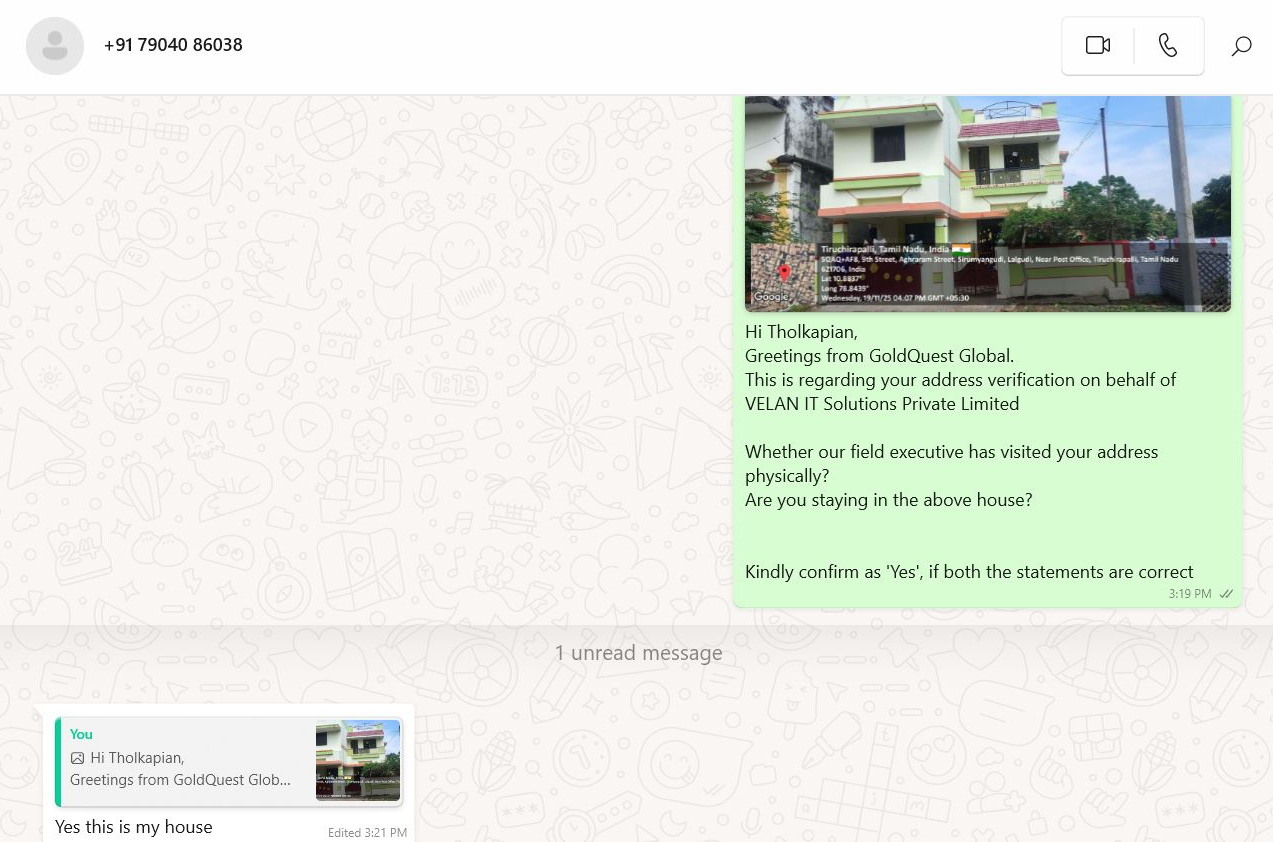Click the map location pin on the house photo

[x=784, y=272]
